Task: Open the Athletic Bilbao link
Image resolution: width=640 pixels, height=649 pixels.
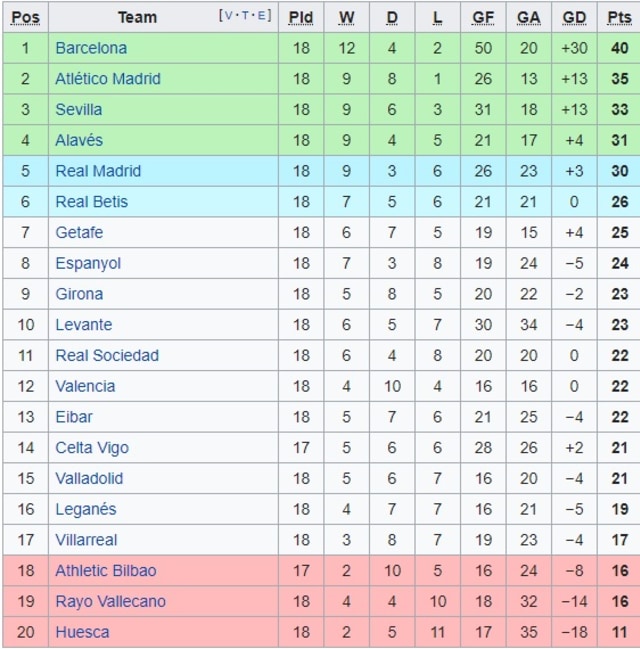Action: point(106,571)
